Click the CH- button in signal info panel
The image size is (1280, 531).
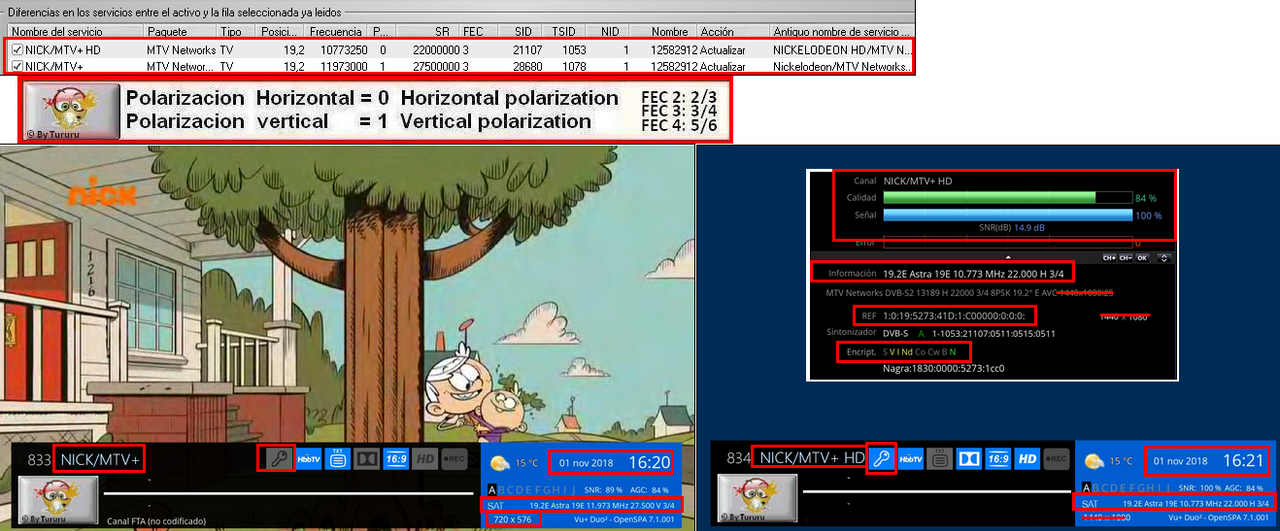point(1126,258)
